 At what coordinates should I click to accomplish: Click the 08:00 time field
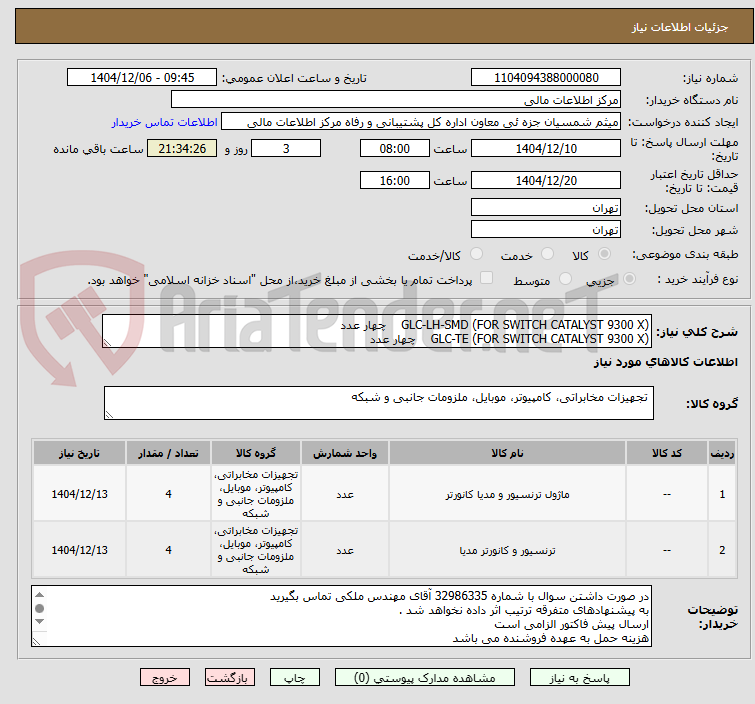point(394,148)
